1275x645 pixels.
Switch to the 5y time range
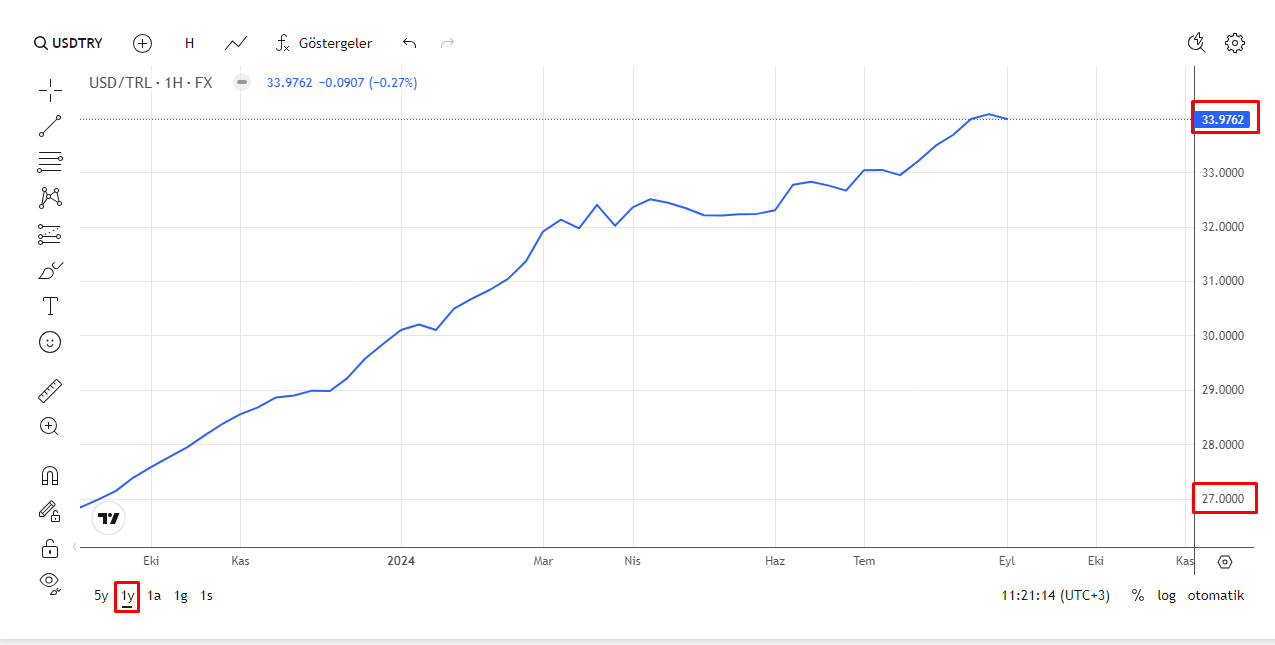tap(101, 595)
